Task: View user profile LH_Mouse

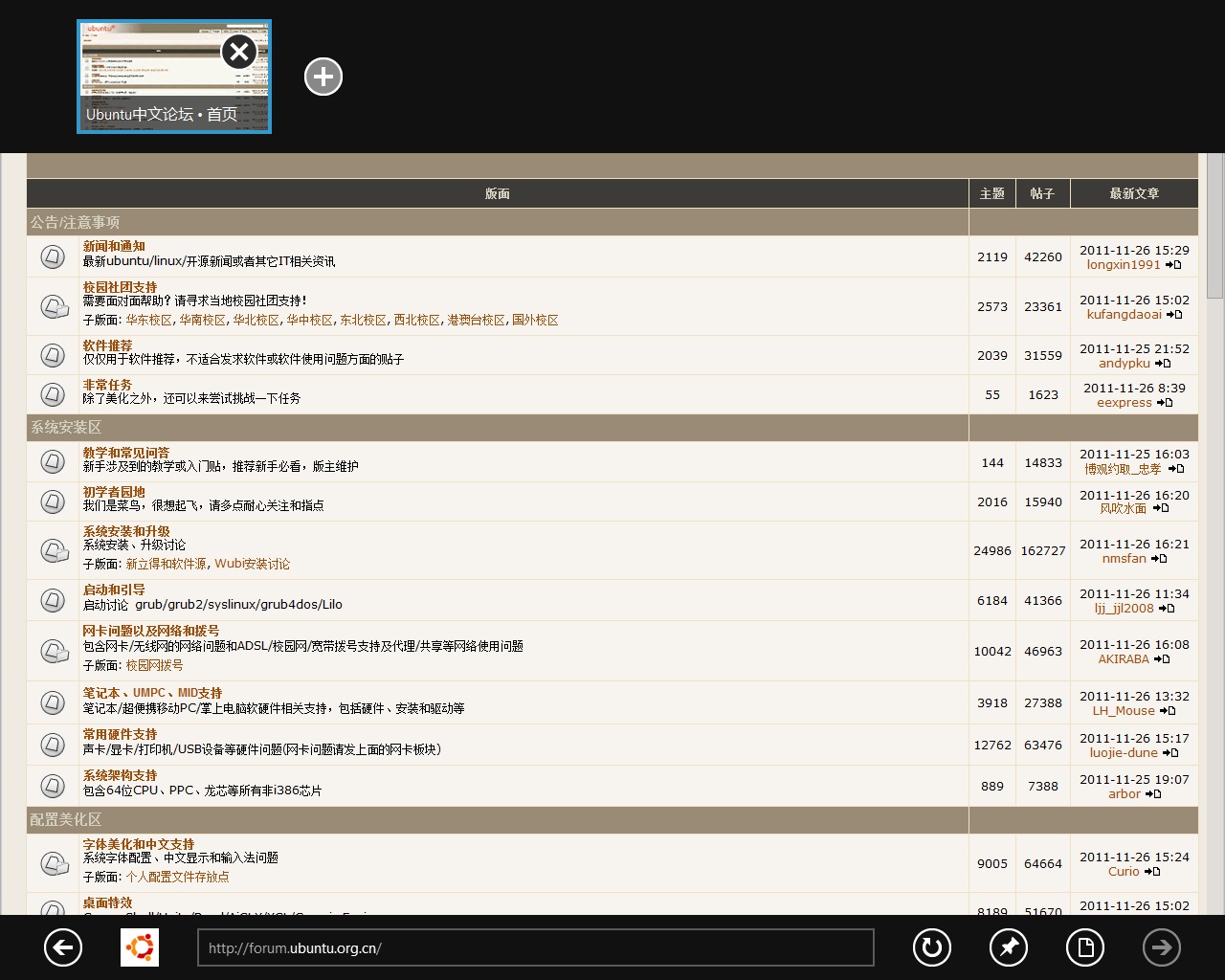Action: tap(1124, 711)
